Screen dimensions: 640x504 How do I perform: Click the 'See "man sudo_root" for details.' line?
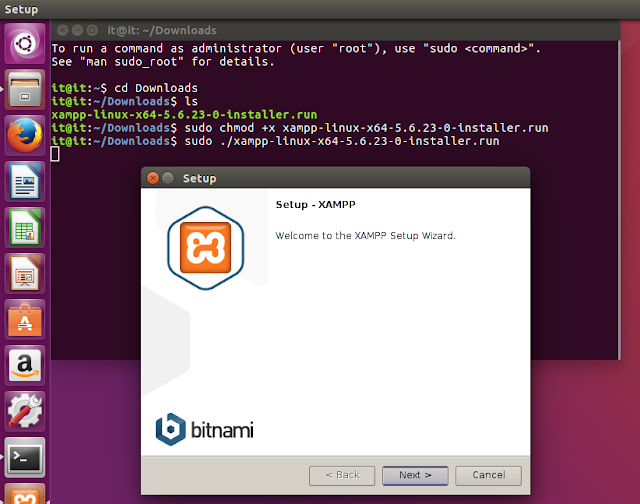pos(163,62)
